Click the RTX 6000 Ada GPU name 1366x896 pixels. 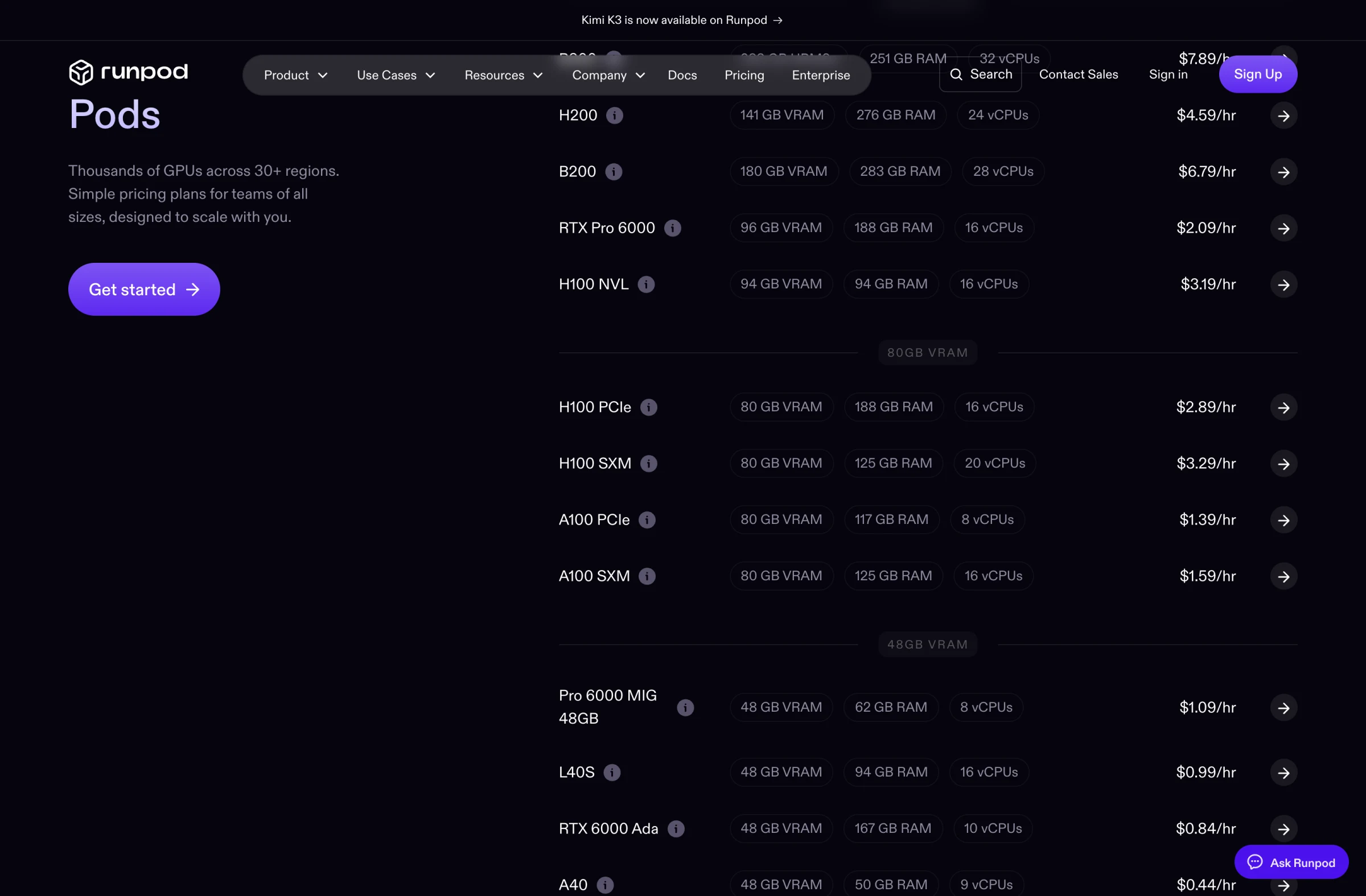coord(608,828)
